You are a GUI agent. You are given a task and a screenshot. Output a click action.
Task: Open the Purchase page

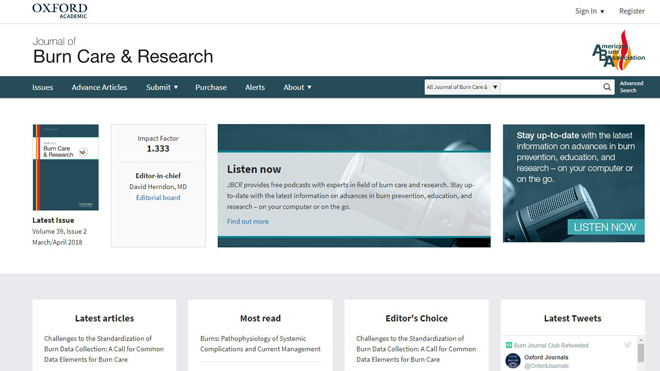211,87
